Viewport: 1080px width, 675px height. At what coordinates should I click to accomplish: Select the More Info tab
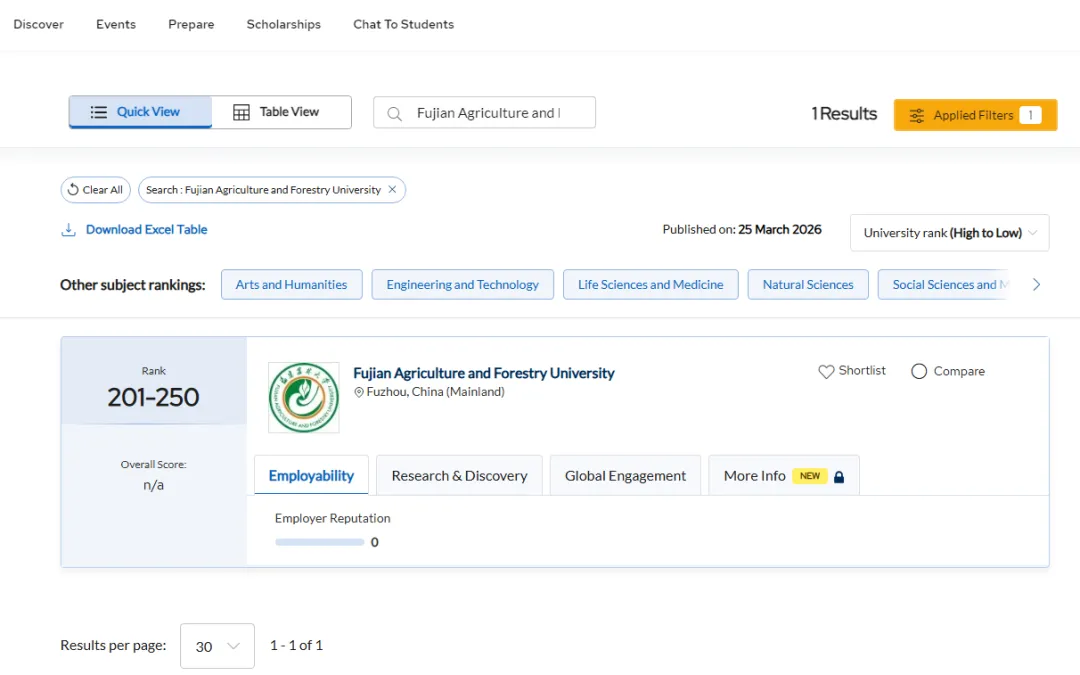(784, 475)
